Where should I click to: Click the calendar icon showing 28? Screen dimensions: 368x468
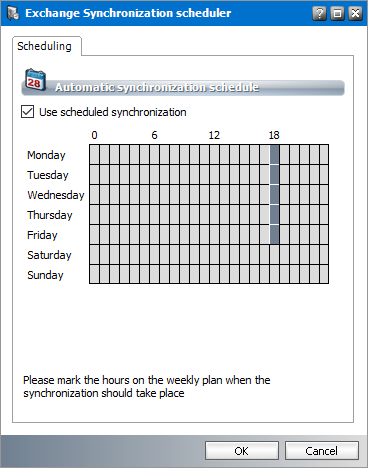click(35, 80)
